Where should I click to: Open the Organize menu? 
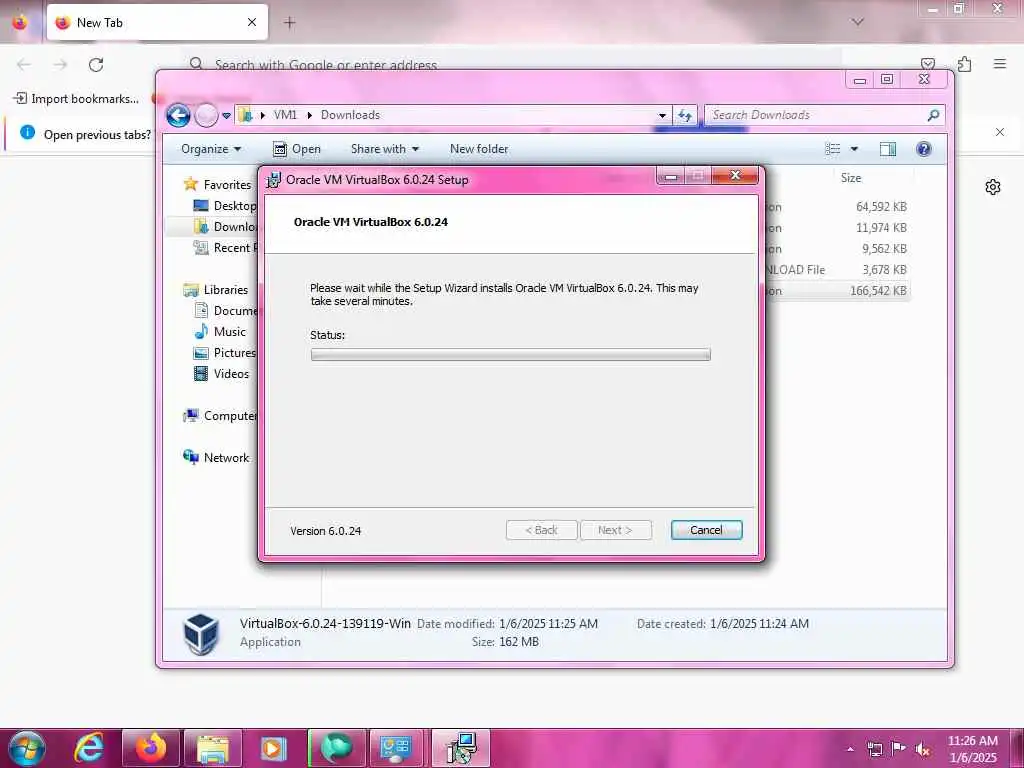[211, 149]
